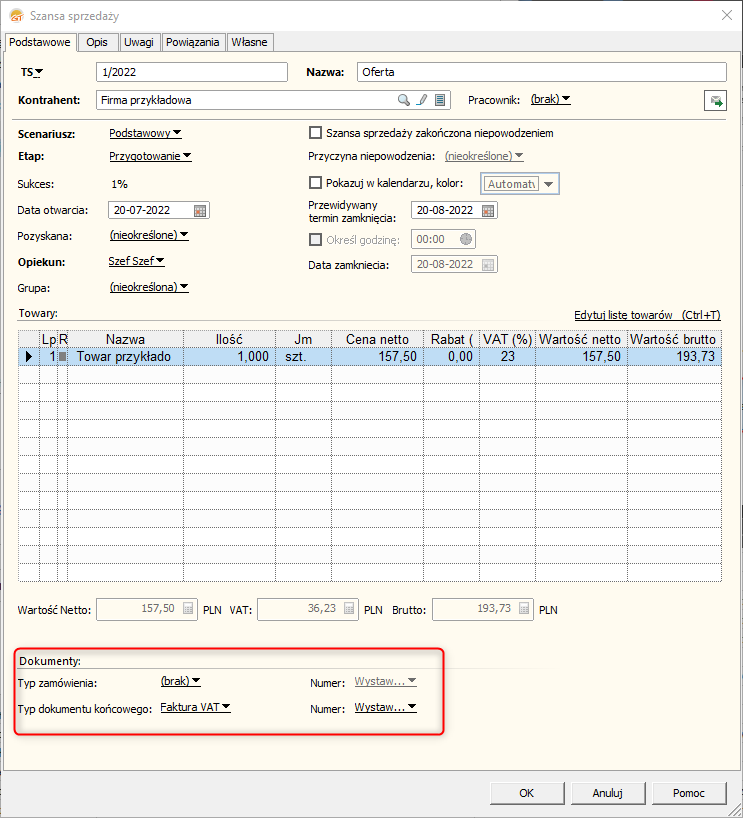Image resolution: width=743 pixels, height=818 pixels.
Task: Click the pencil edit icon in Kontrahent field
Action: 422,100
